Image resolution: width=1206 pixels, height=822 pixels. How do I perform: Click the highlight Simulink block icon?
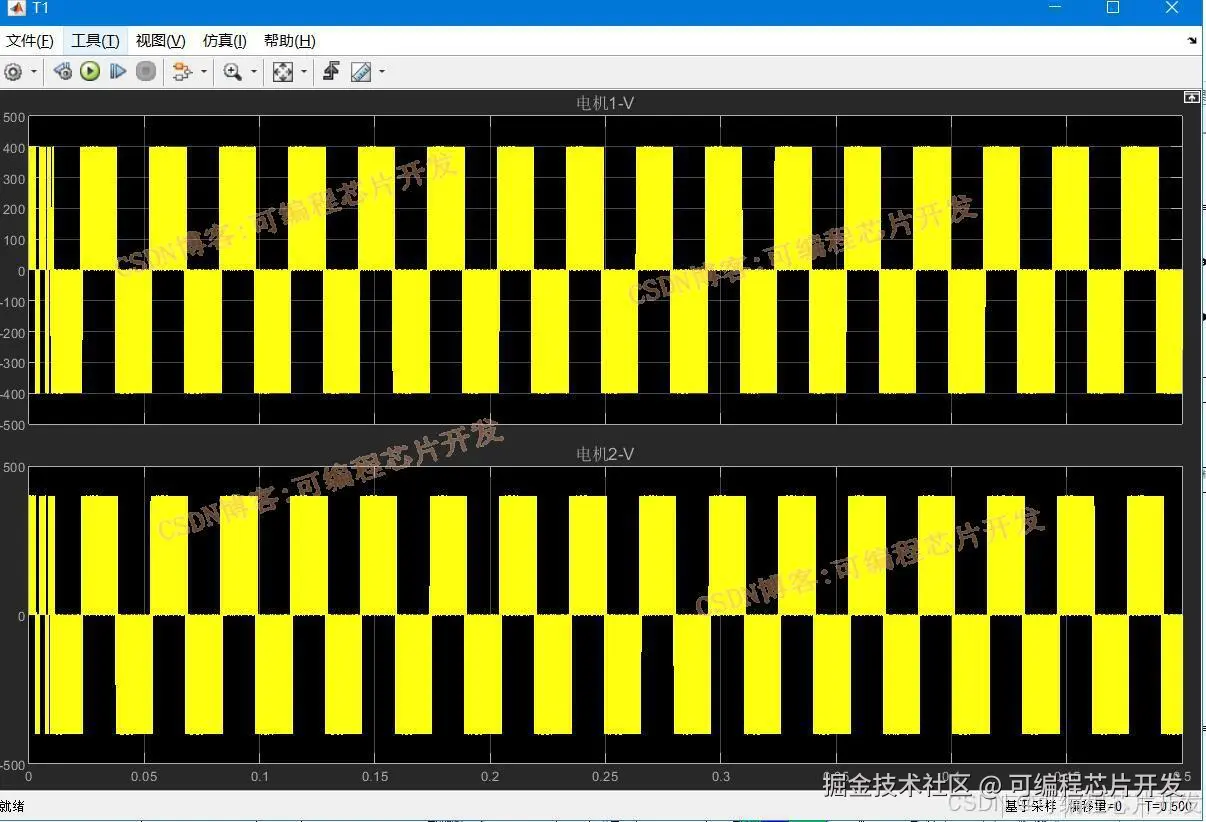(182, 72)
